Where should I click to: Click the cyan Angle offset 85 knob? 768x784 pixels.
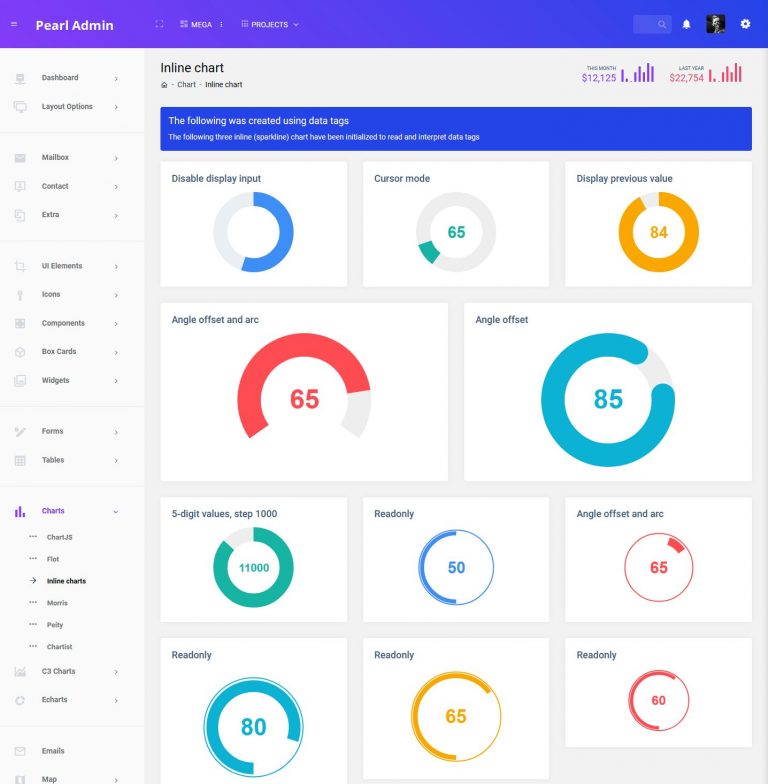tap(608, 400)
